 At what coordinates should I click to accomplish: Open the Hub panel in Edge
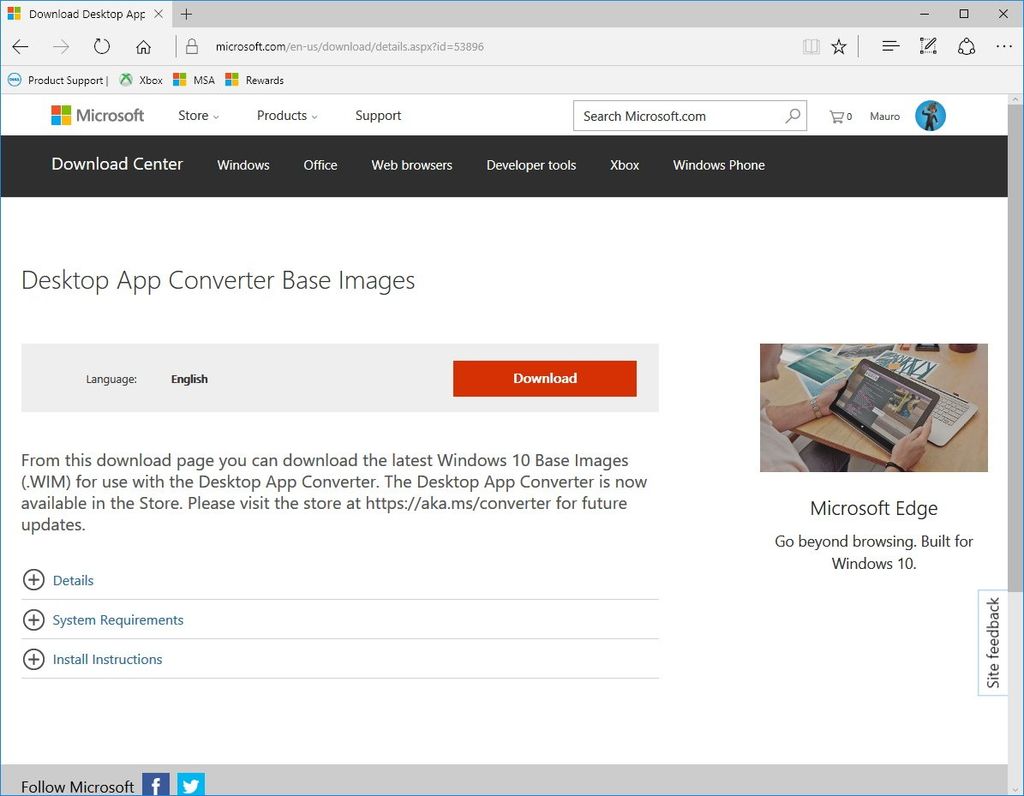tap(890, 46)
